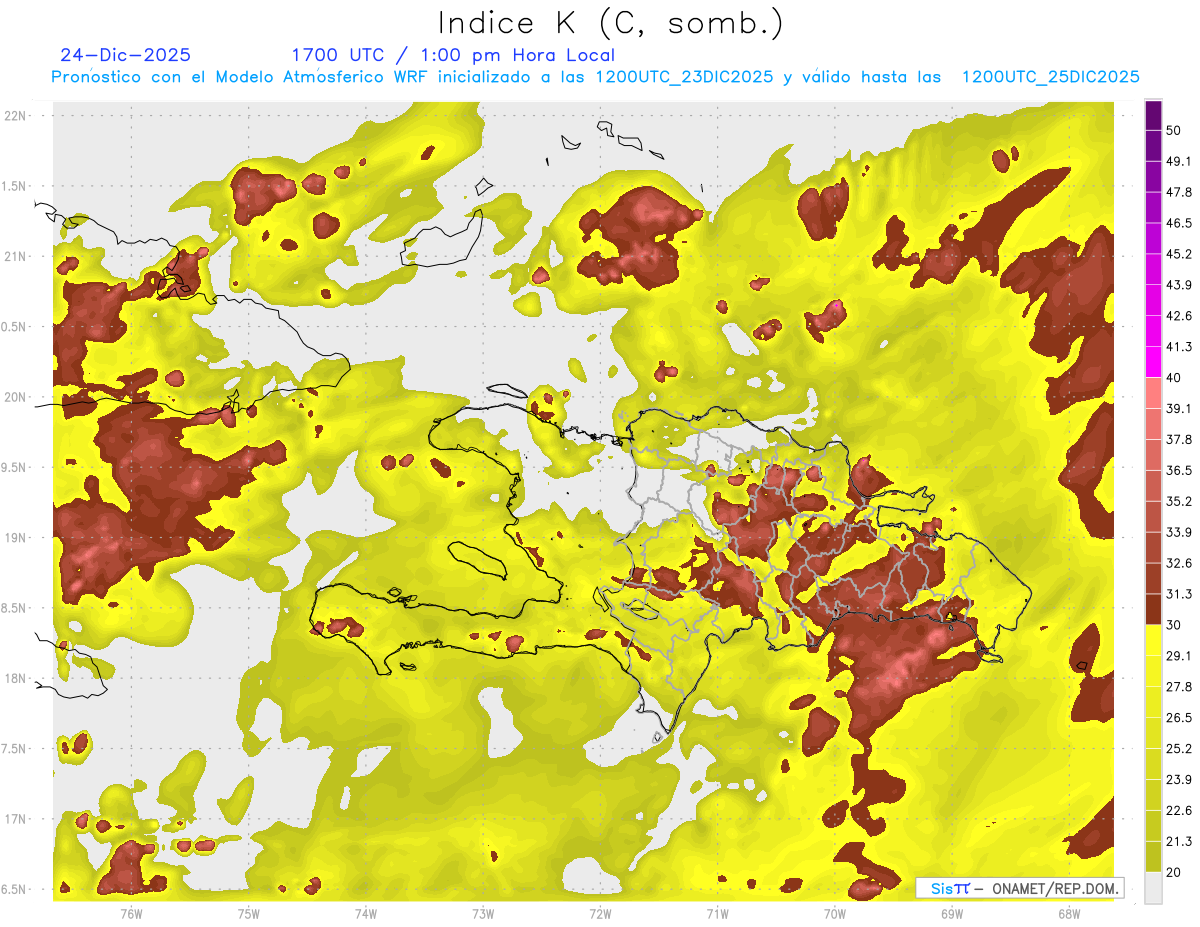Click the '70W' longitude label
The height and width of the screenshot is (927, 1200).
click(835, 913)
